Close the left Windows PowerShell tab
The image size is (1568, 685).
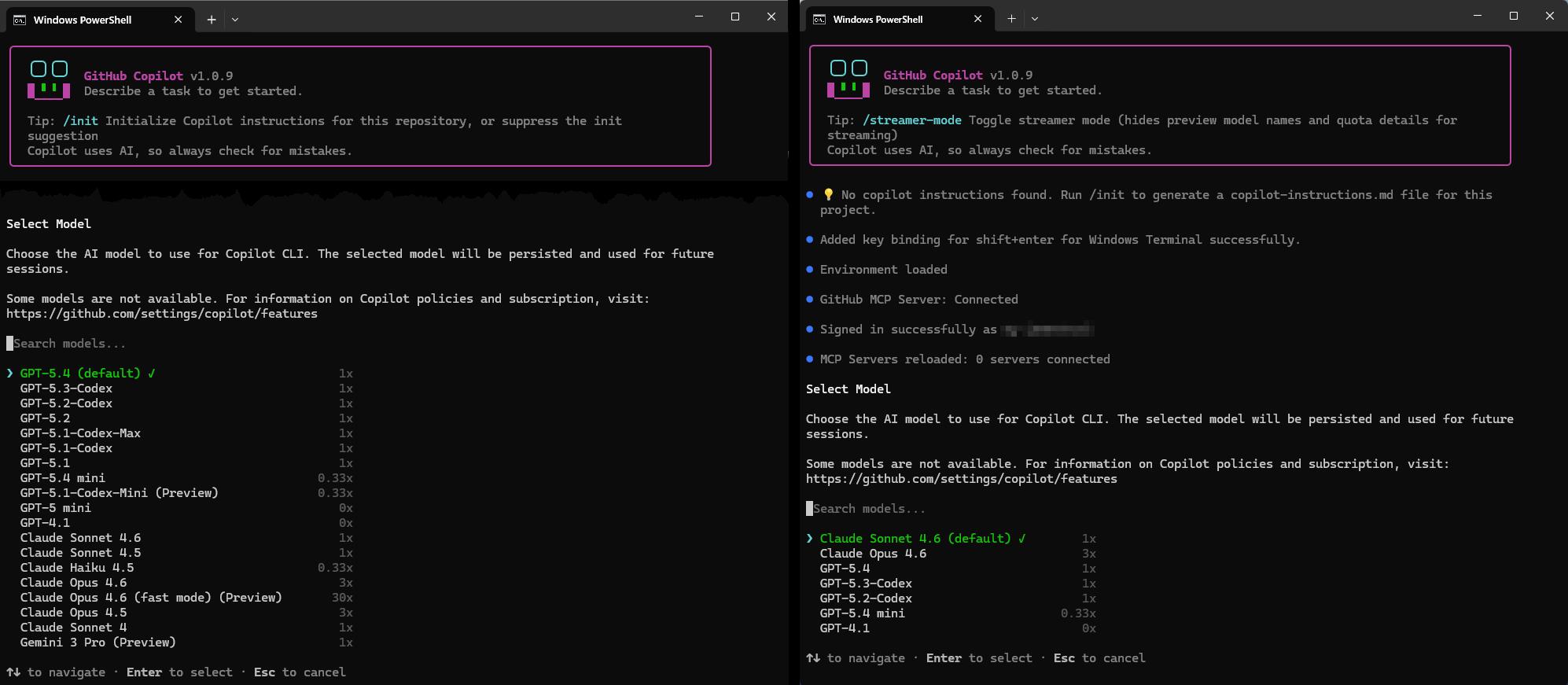(x=179, y=20)
